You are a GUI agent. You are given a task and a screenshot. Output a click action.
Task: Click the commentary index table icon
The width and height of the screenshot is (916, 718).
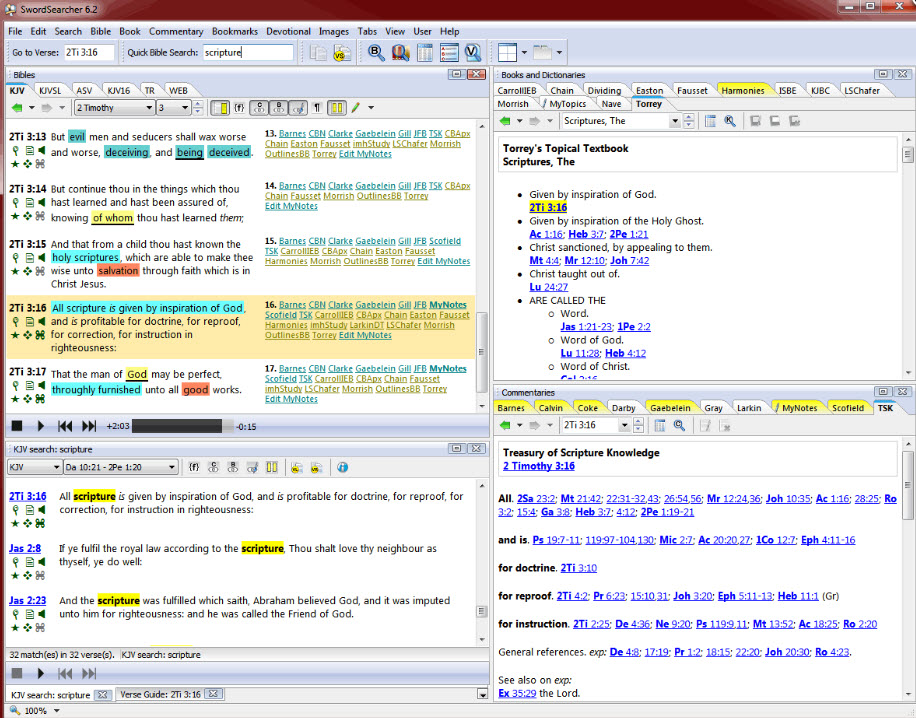[x=660, y=425]
